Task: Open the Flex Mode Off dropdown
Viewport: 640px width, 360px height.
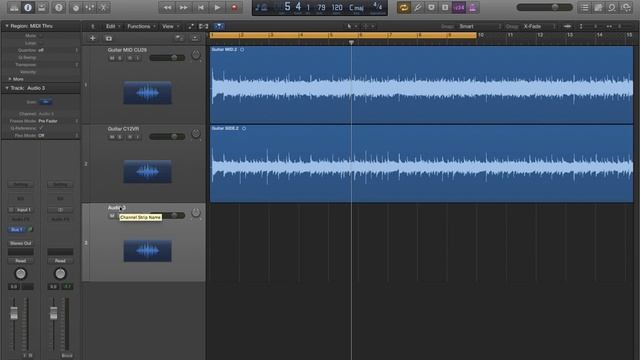Action: pos(58,136)
